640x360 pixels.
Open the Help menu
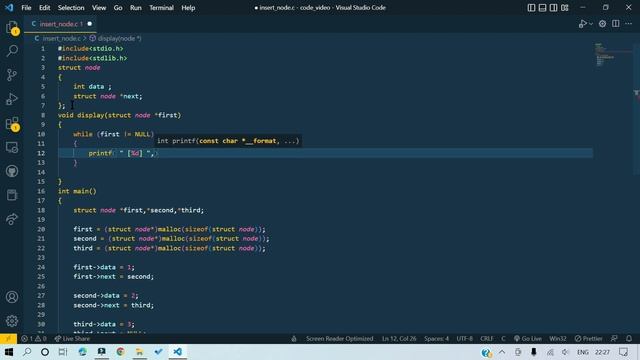pos(188,8)
